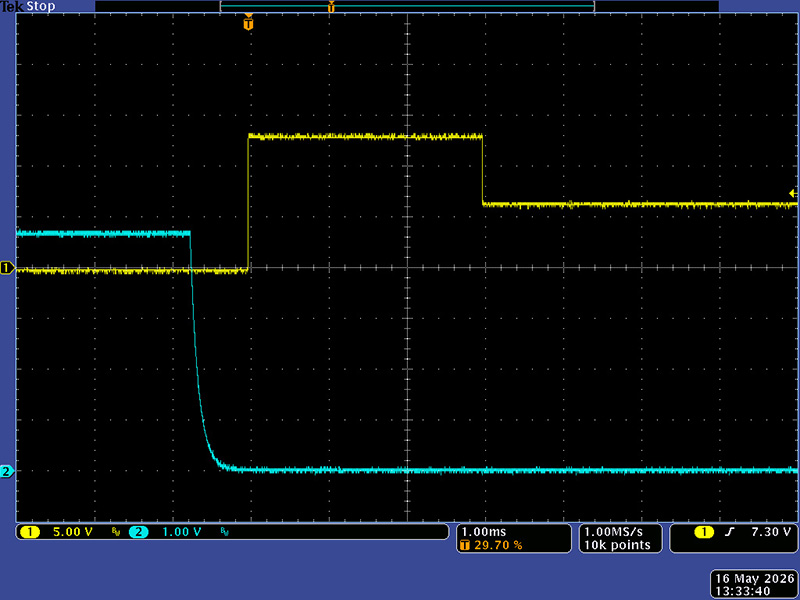
Task: Click the date and time display
Action: (755, 585)
